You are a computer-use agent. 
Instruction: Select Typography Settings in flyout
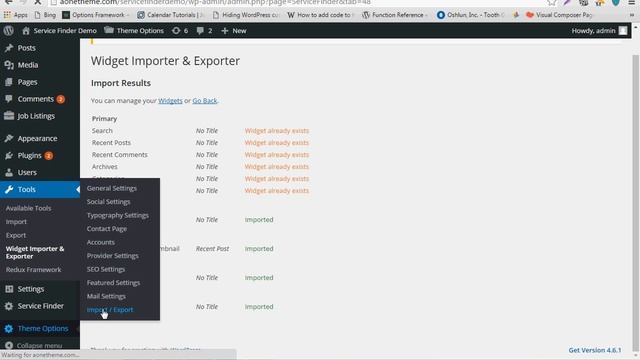click(118, 215)
